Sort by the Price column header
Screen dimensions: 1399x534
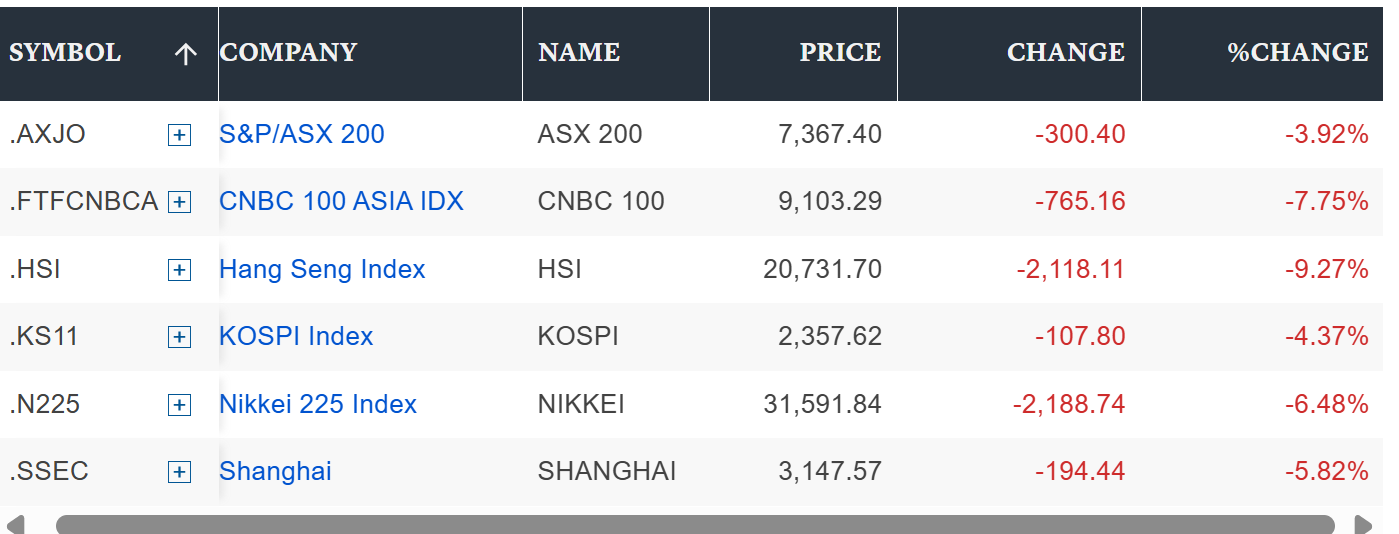tap(840, 52)
